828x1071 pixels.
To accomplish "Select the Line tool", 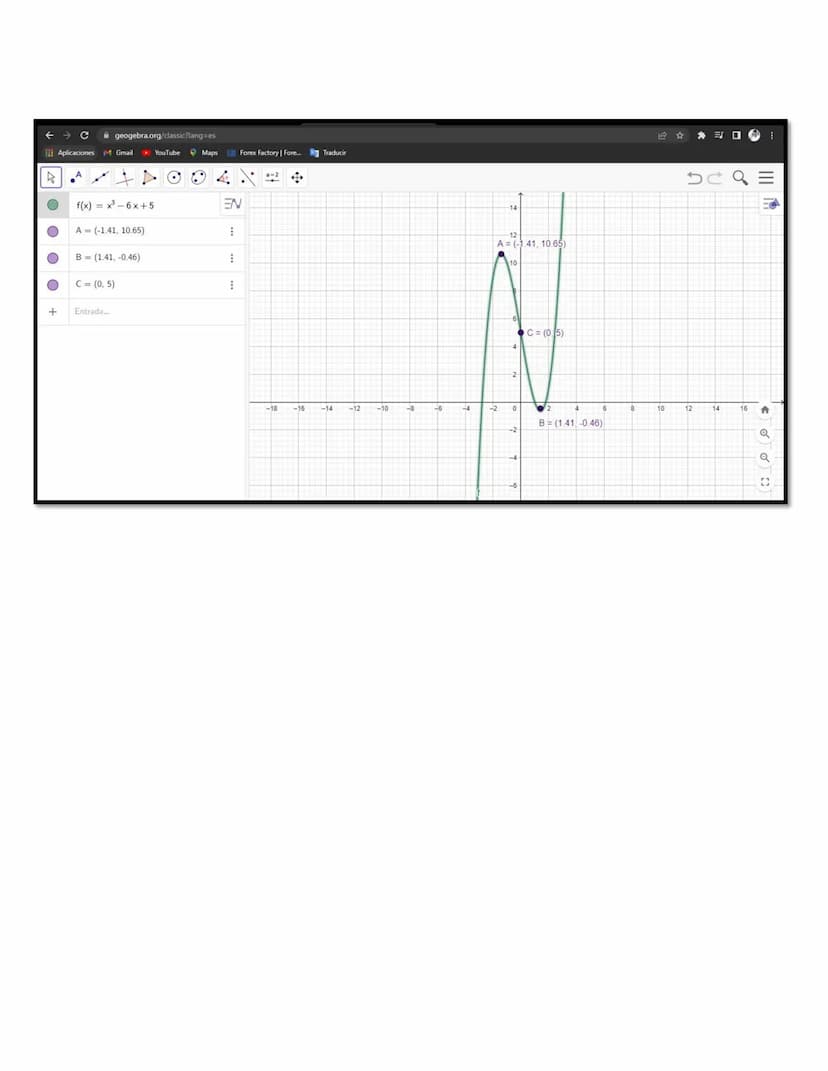I will 100,178.
